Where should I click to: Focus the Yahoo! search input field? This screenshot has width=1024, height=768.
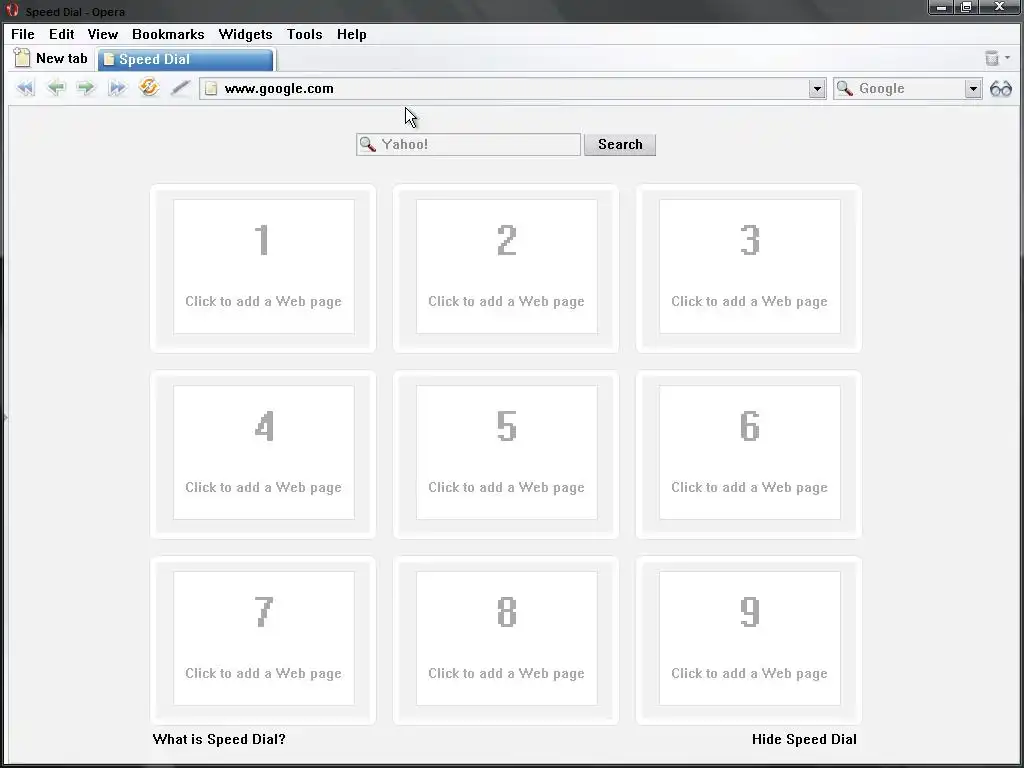click(468, 144)
